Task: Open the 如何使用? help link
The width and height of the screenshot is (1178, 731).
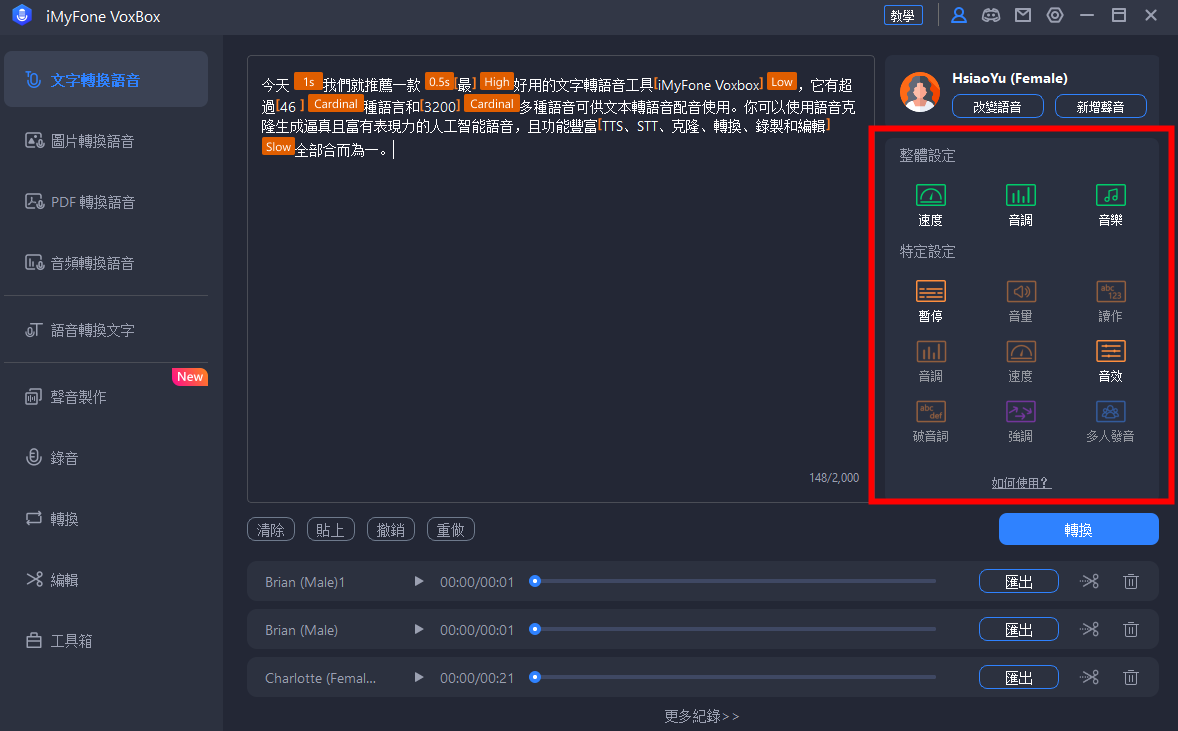Action: click(1021, 482)
